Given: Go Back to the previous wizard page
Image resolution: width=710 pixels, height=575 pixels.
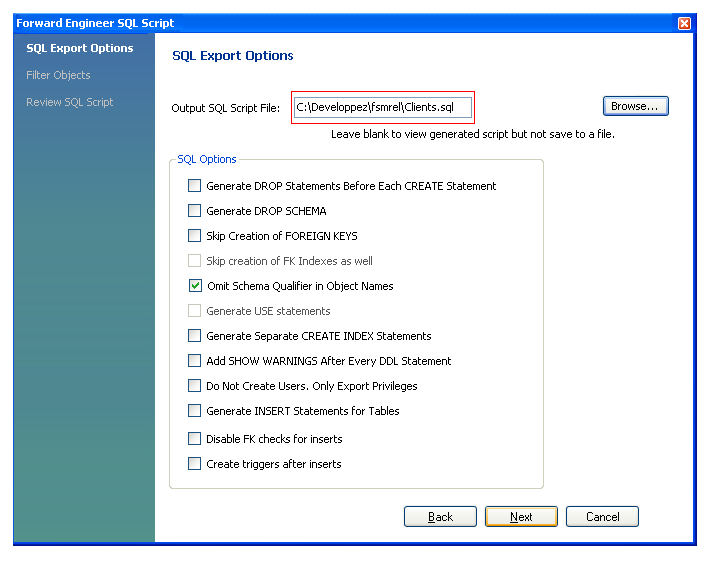Looking at the screenshot, I should pos(440,517).
